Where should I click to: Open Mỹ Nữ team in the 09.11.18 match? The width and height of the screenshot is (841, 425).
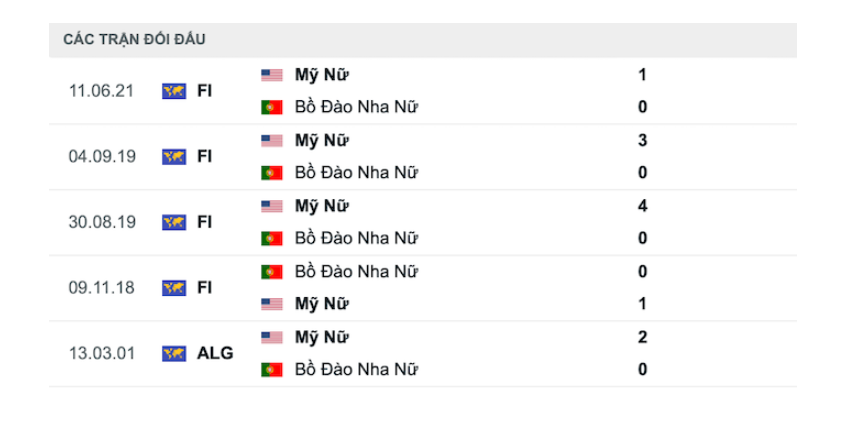click(x=321, y=304)
